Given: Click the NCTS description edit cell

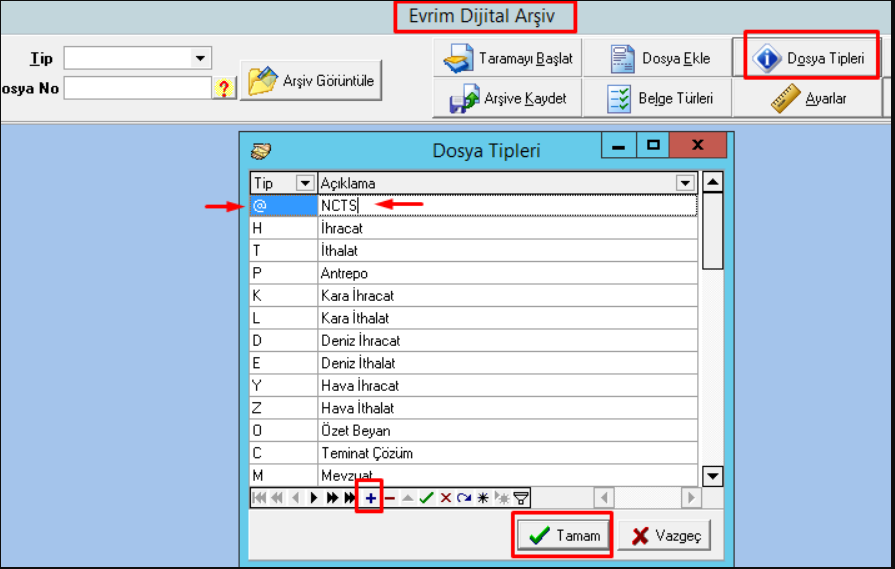Looking at the screenshot, I should pos(507,205).
